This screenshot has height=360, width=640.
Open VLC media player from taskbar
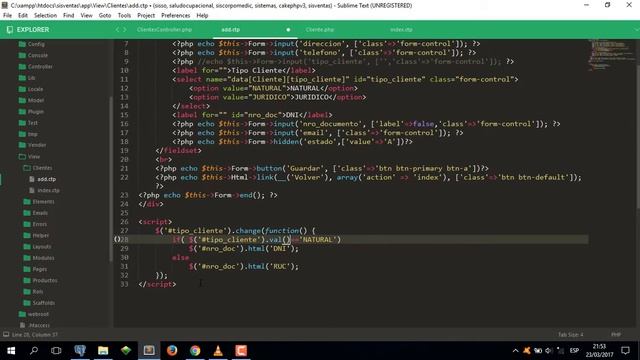(218, 351)
